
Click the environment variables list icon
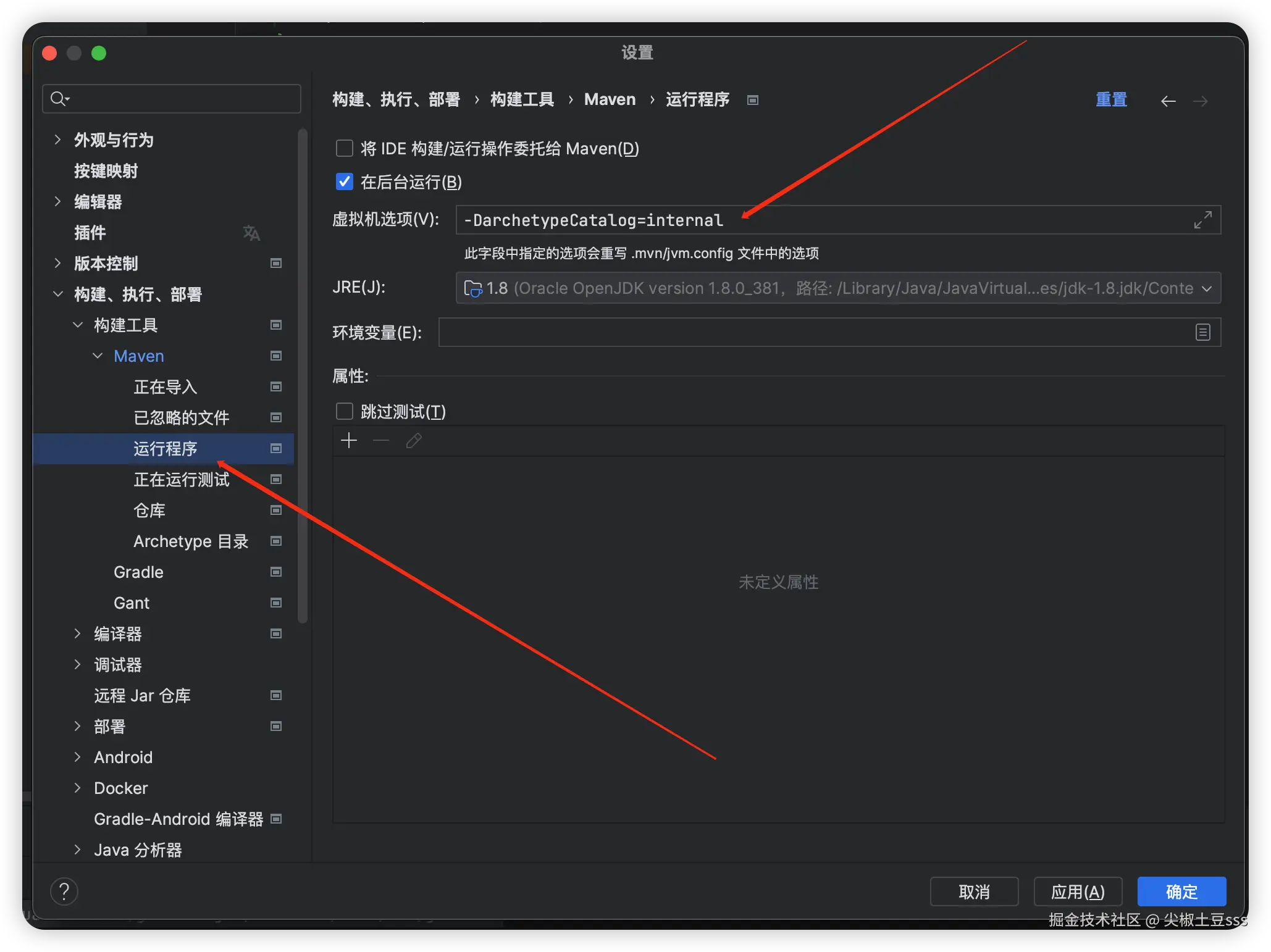tap(1202, 333)
